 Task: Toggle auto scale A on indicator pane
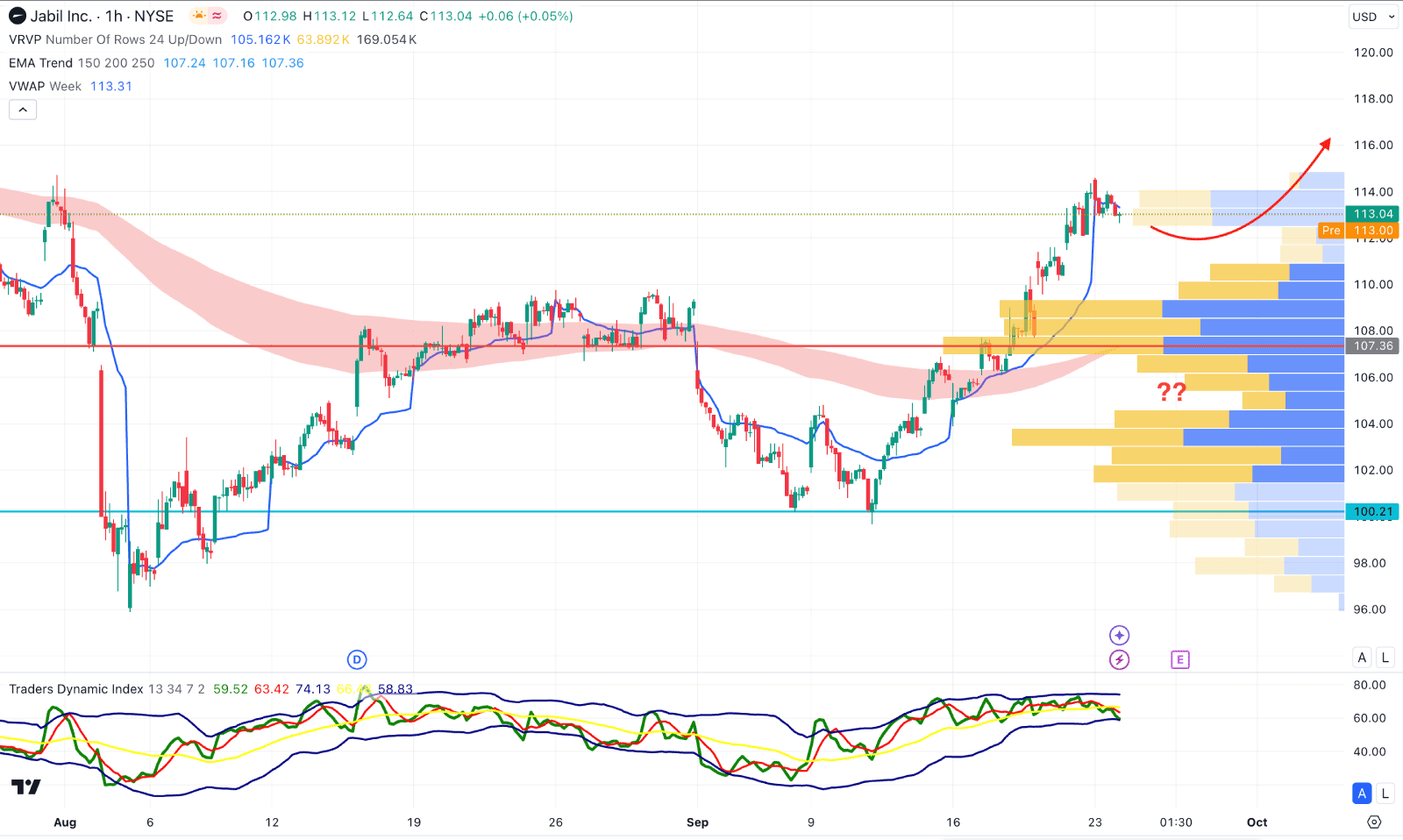coord(1362,794)
